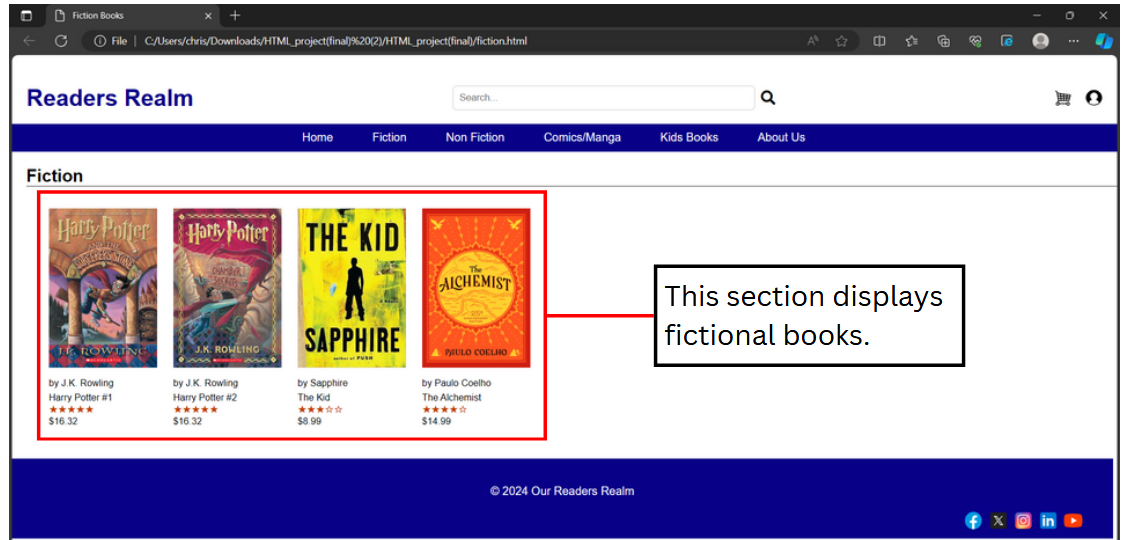Click the © 2024 Our Readers Realm text
This screenshot has width=1133, height=540.
[x=562, y=491]
